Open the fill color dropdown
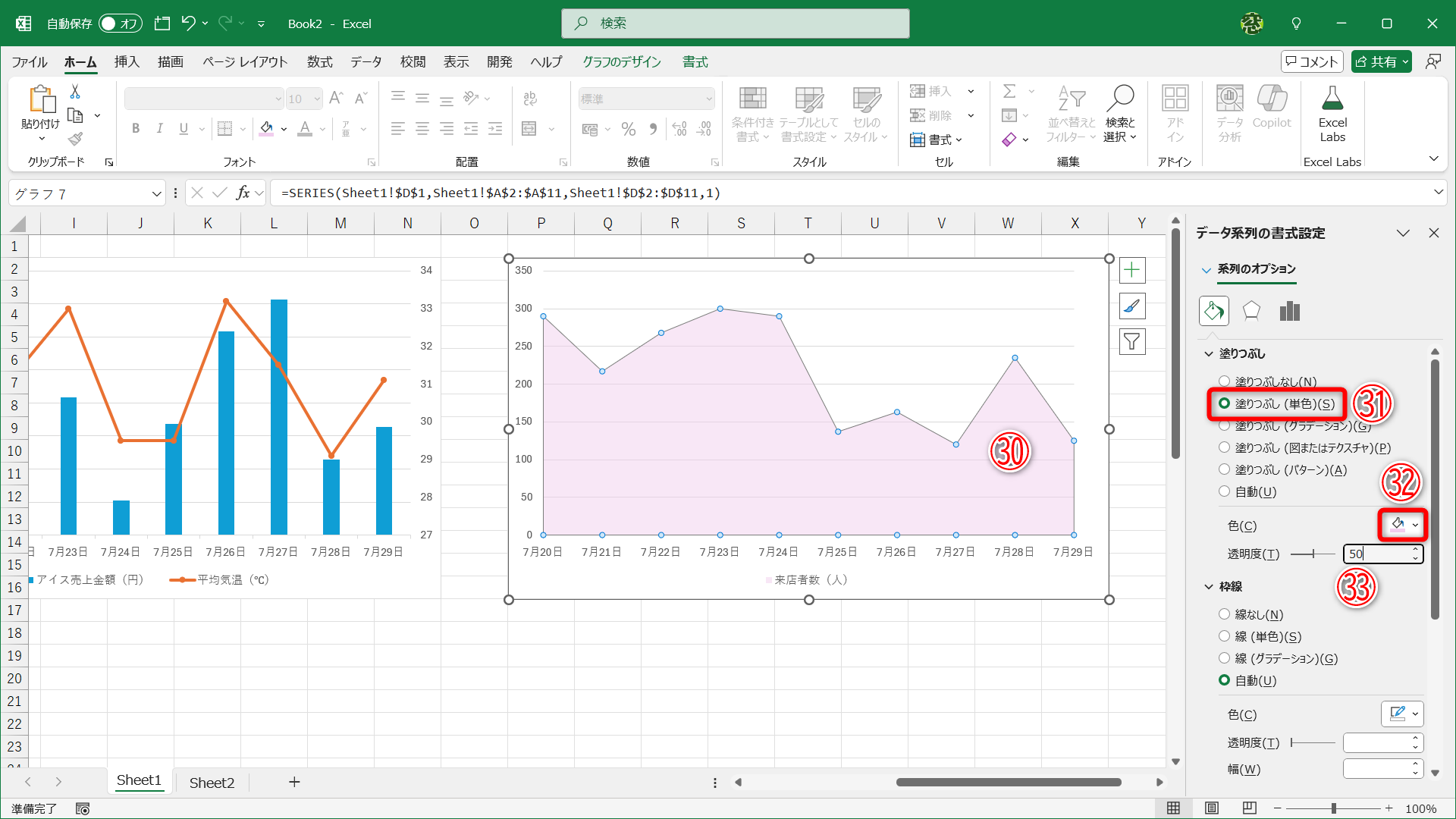Viewport: 1456px width, 819px height. pyautogui.click(x=1415, y=525)
